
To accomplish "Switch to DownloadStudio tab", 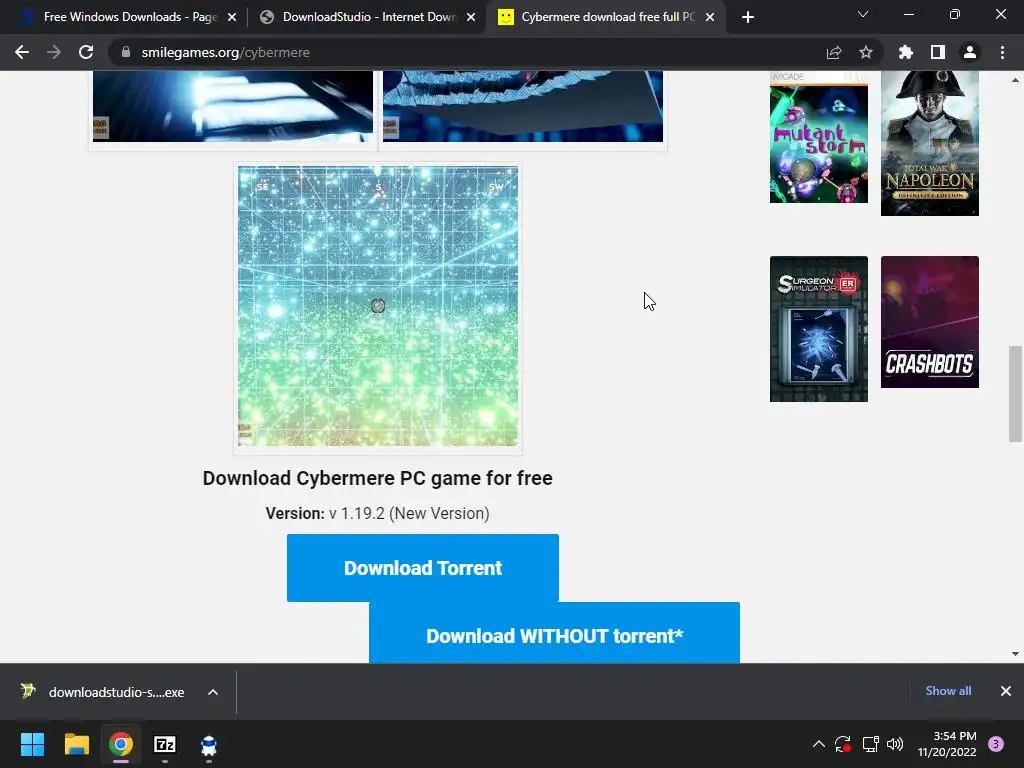I will [x=367, y=17].
